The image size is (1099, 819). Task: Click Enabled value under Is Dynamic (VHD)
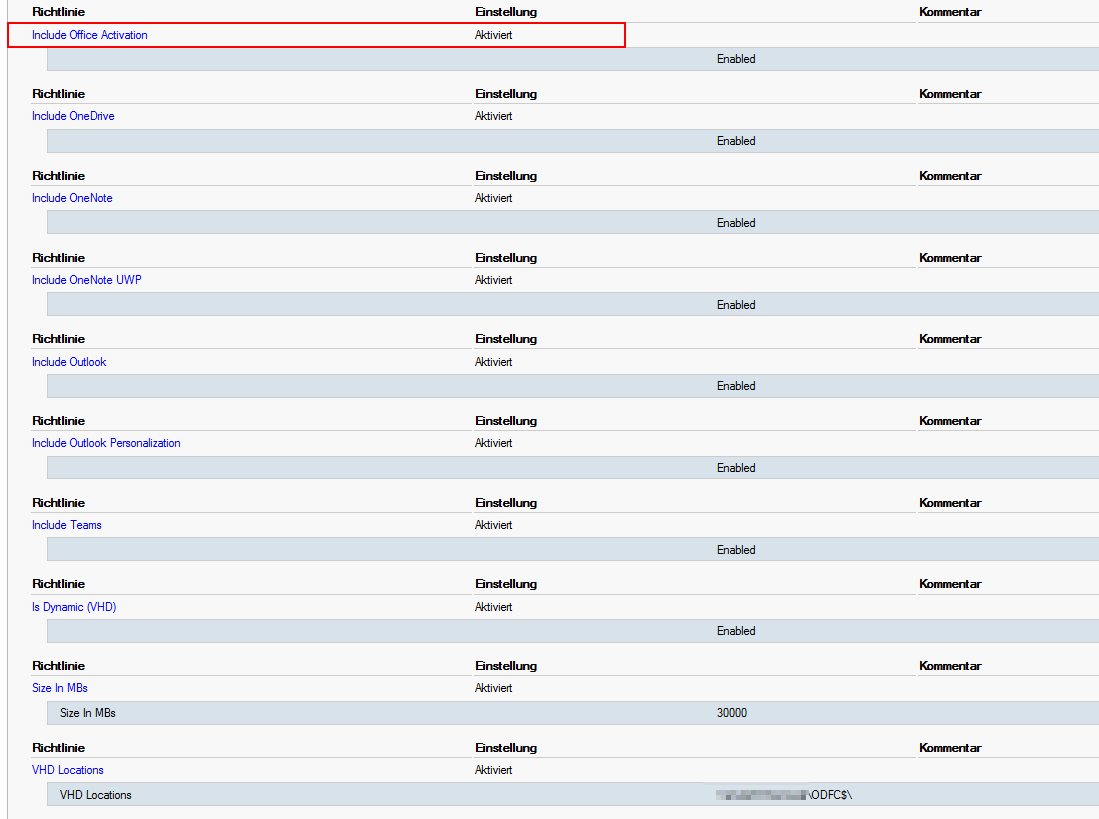736,631
